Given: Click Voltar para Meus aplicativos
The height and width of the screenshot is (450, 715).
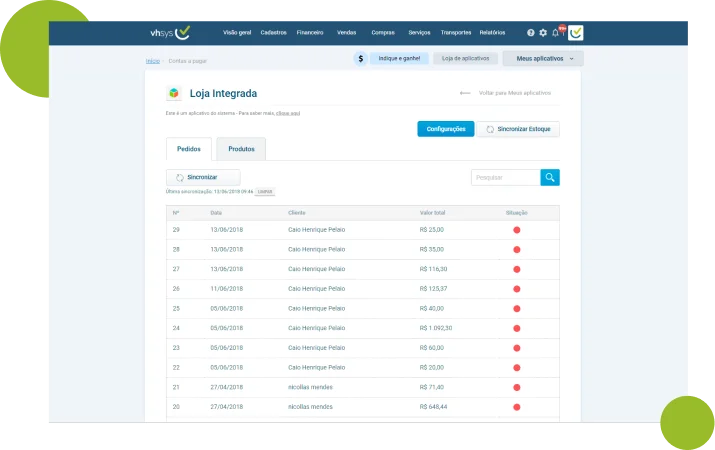Looking at the screenshot, I should tap(515, 93).
